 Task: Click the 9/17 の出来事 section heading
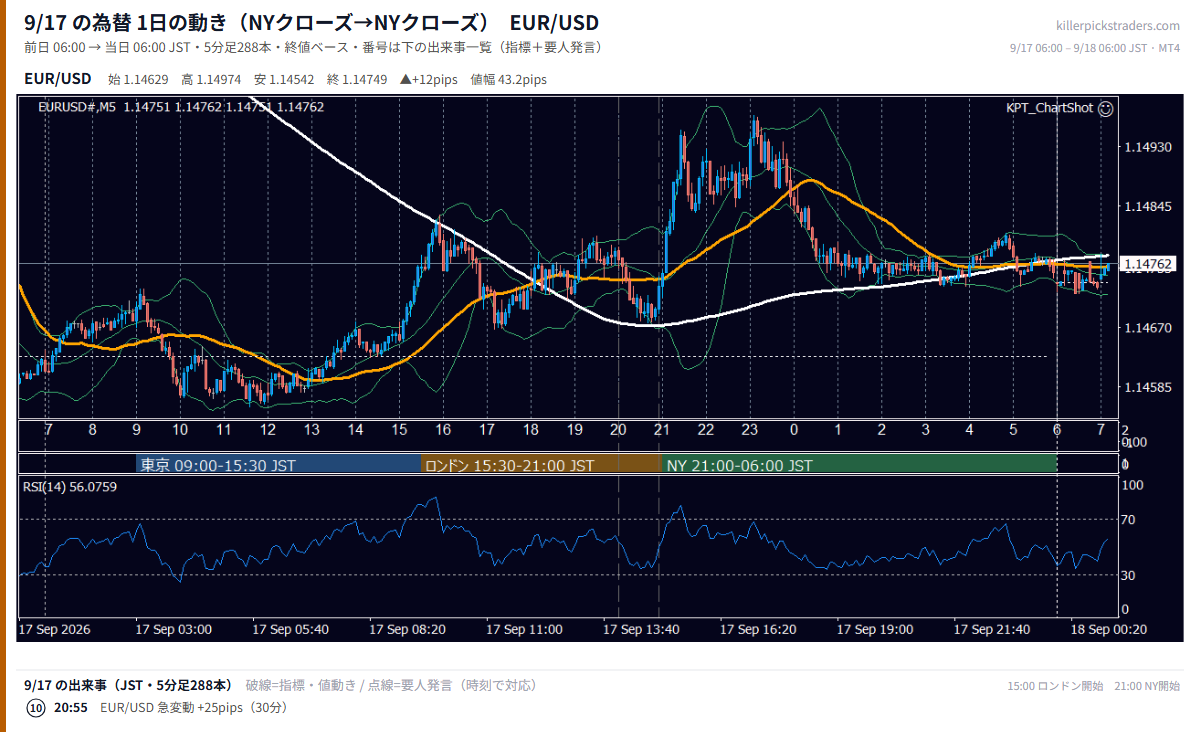click(x=127, y=685)
